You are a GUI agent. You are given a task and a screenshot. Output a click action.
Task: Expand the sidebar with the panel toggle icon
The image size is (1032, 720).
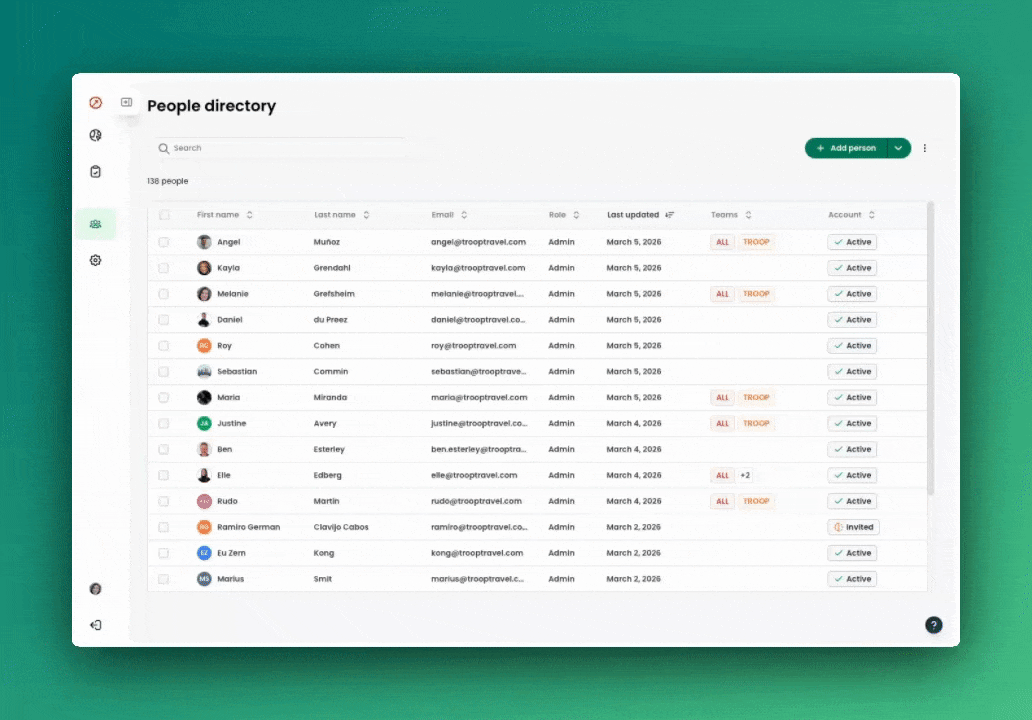coord(127,102)
